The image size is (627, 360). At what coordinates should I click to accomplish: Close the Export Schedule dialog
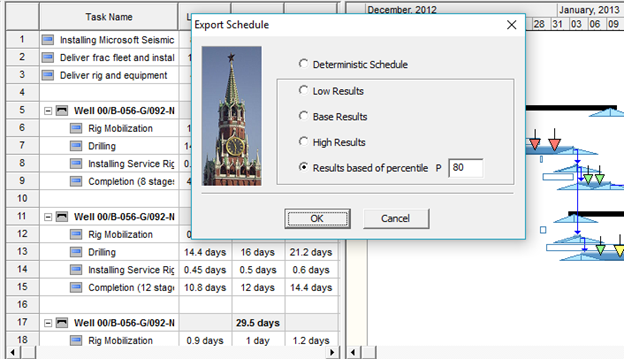(511, 25)
